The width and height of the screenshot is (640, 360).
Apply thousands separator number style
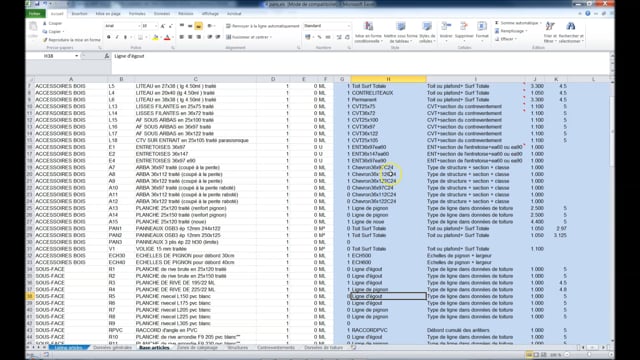(328, 37)
